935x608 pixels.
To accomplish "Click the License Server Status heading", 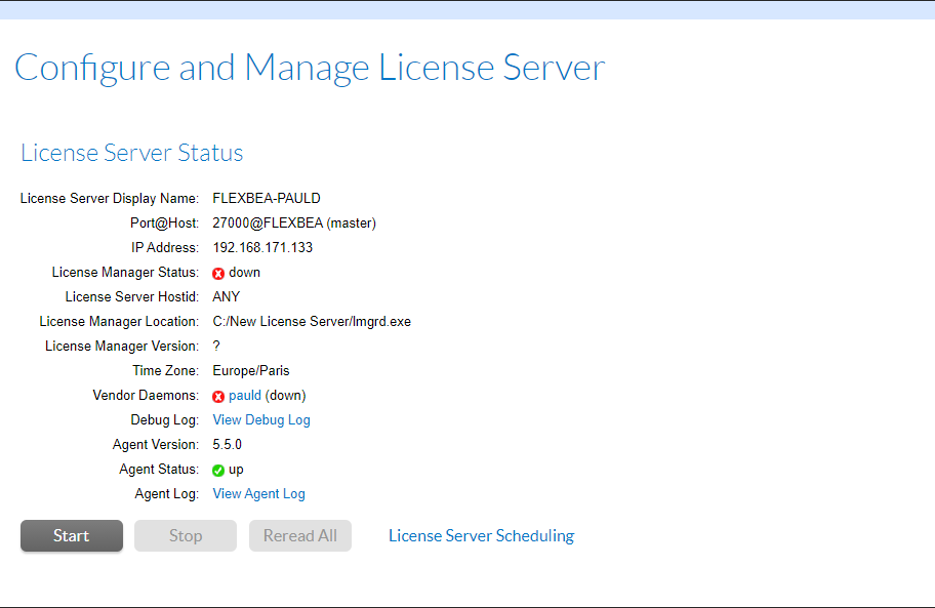I will [131, 152].
